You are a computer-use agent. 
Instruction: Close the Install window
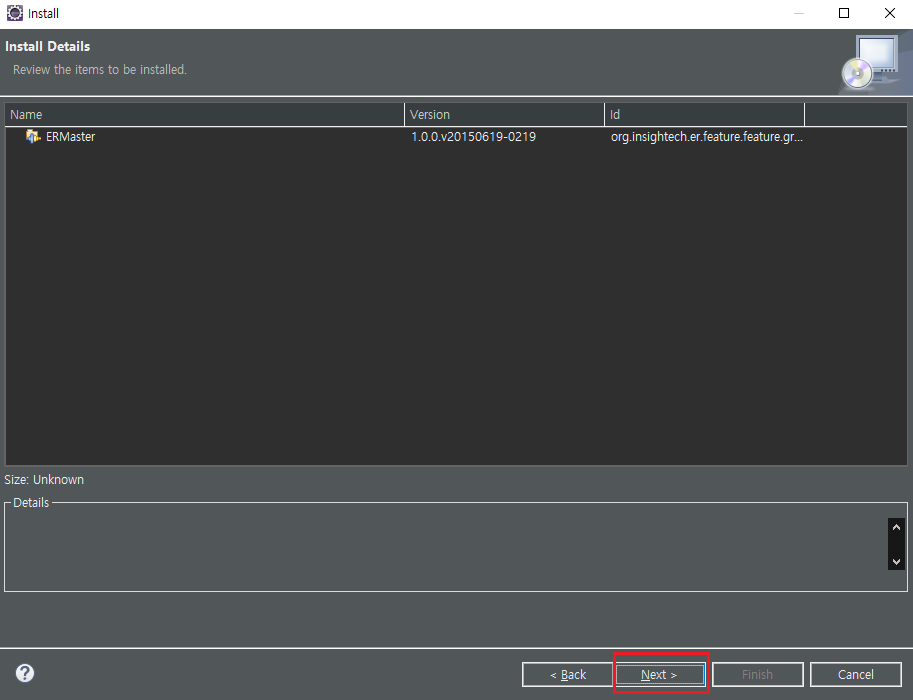click(890, 13)
